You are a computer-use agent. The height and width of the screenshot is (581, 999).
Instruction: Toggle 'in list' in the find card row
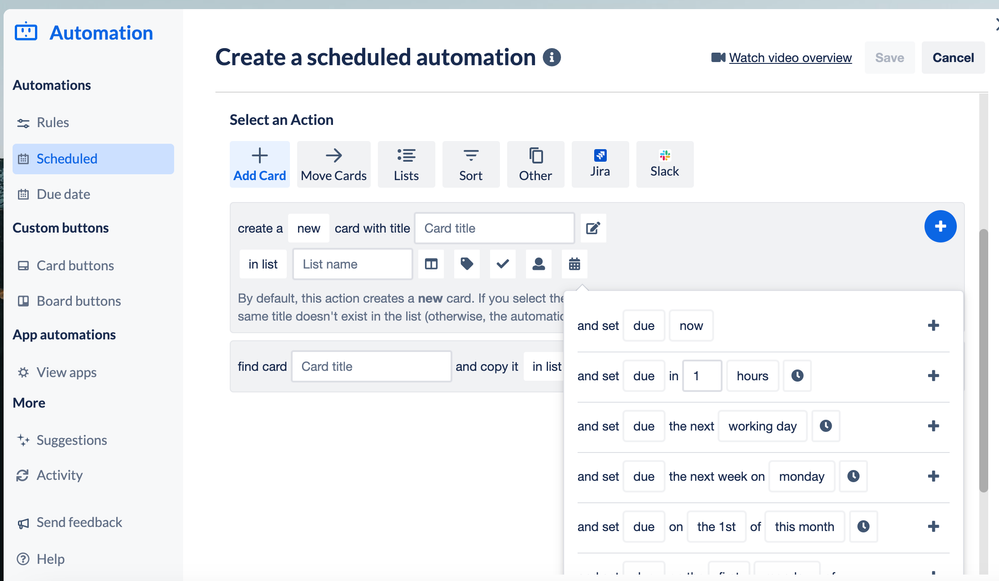pyautogui.click(x=545, y=366)
